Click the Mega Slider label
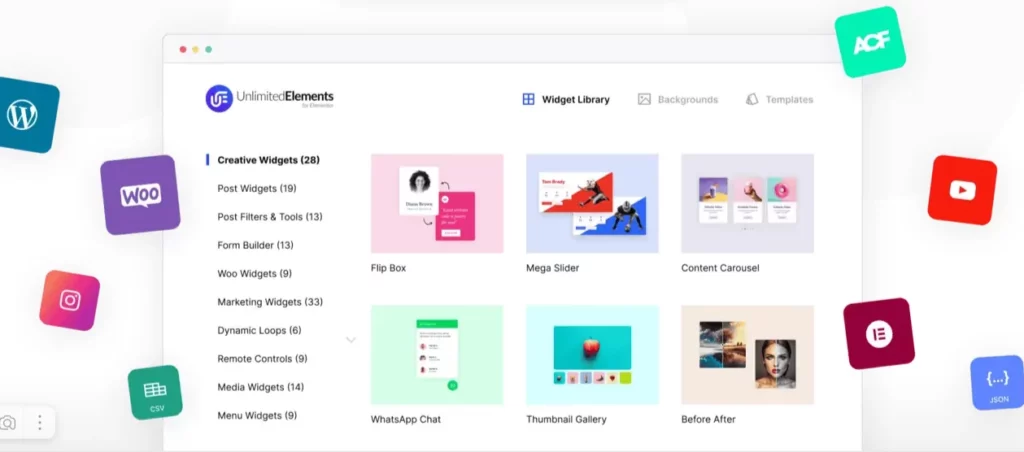The height and width of the screenshot is (452, 1024). (552, 268)
